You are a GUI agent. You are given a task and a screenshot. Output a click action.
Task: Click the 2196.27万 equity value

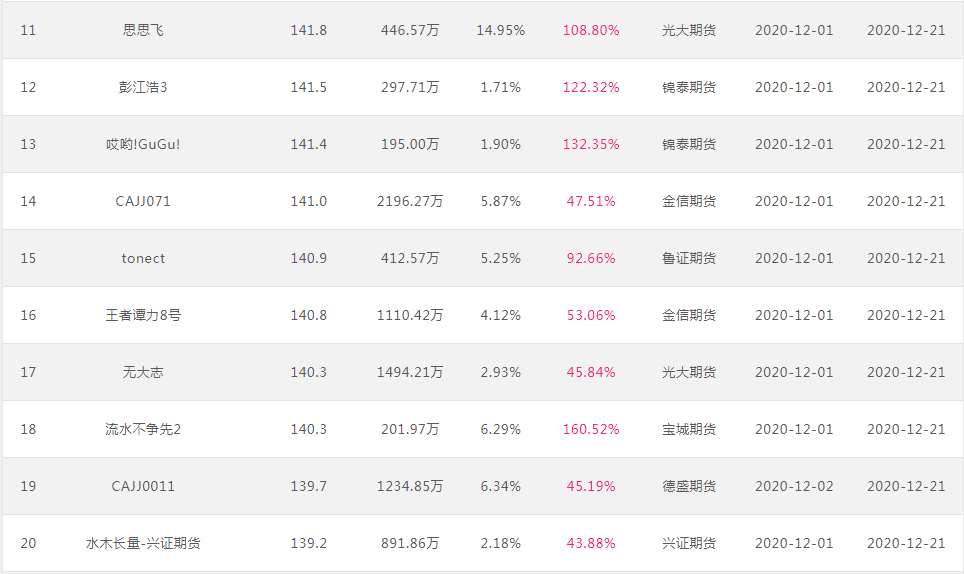coord(409,202)
